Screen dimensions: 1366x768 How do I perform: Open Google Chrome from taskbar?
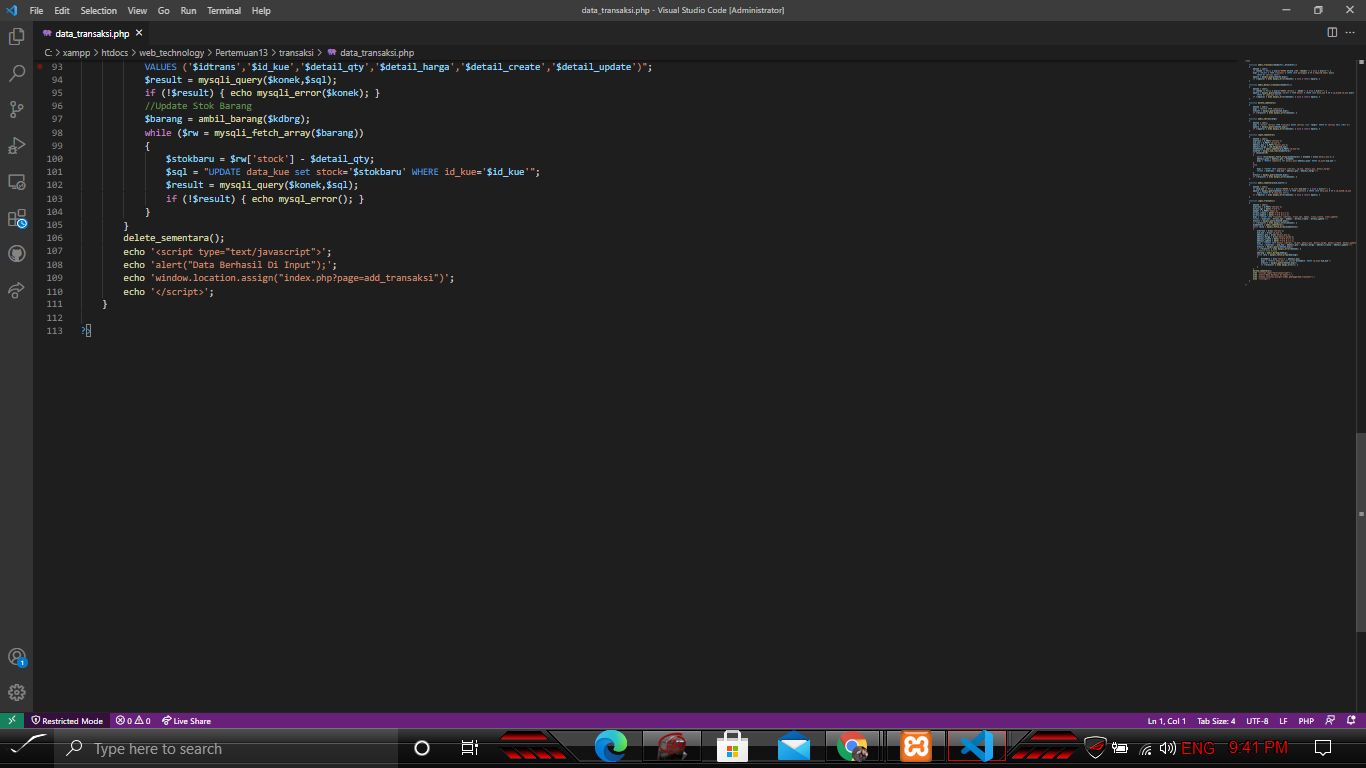(854, 747)
